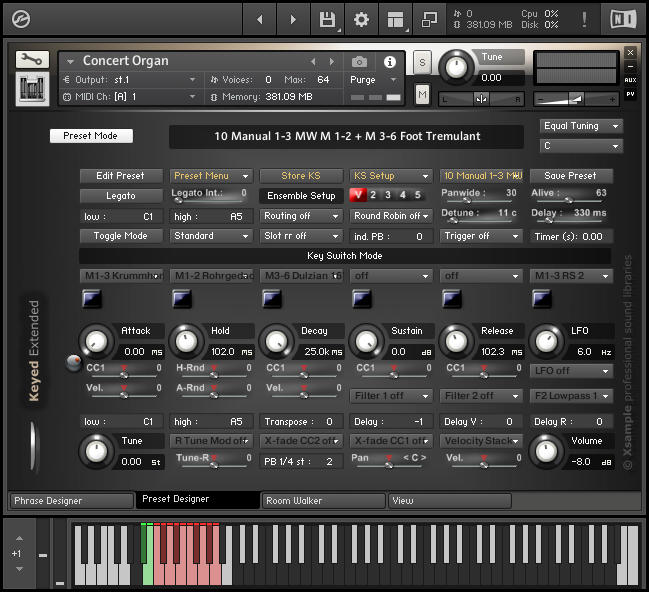Click the Save Preset button

[x=571, y=176]
